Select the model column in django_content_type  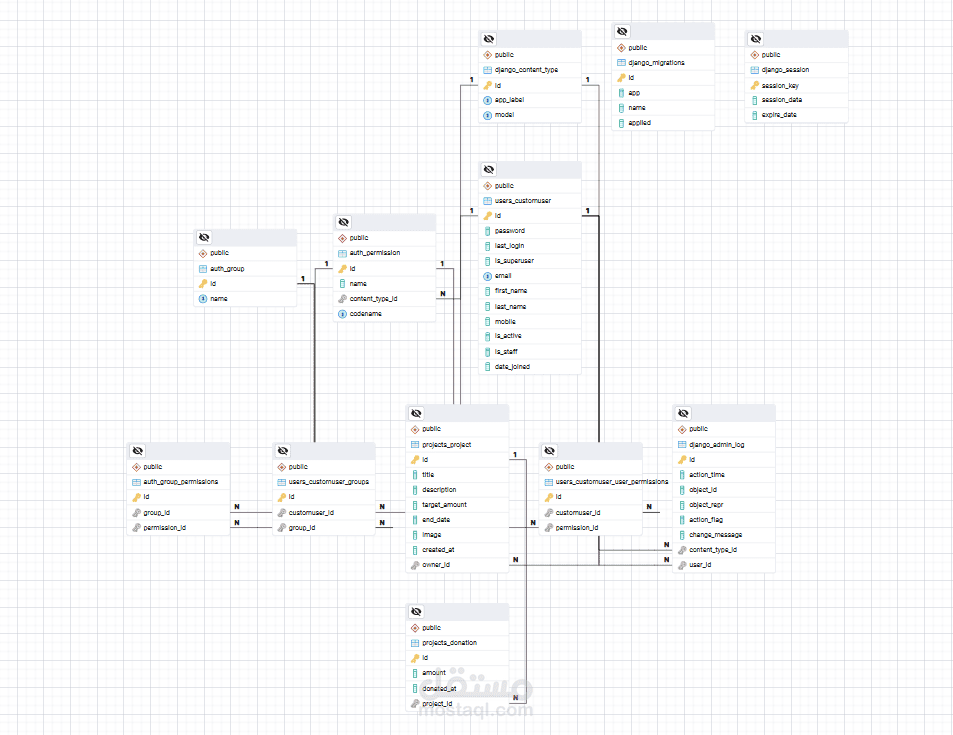point(504,115)
